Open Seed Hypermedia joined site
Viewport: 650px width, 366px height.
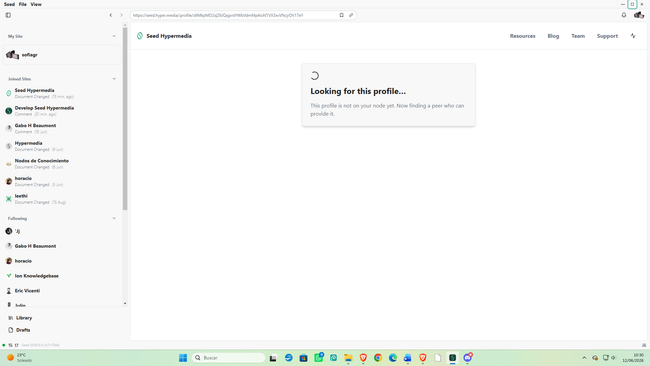pos(62,93)
